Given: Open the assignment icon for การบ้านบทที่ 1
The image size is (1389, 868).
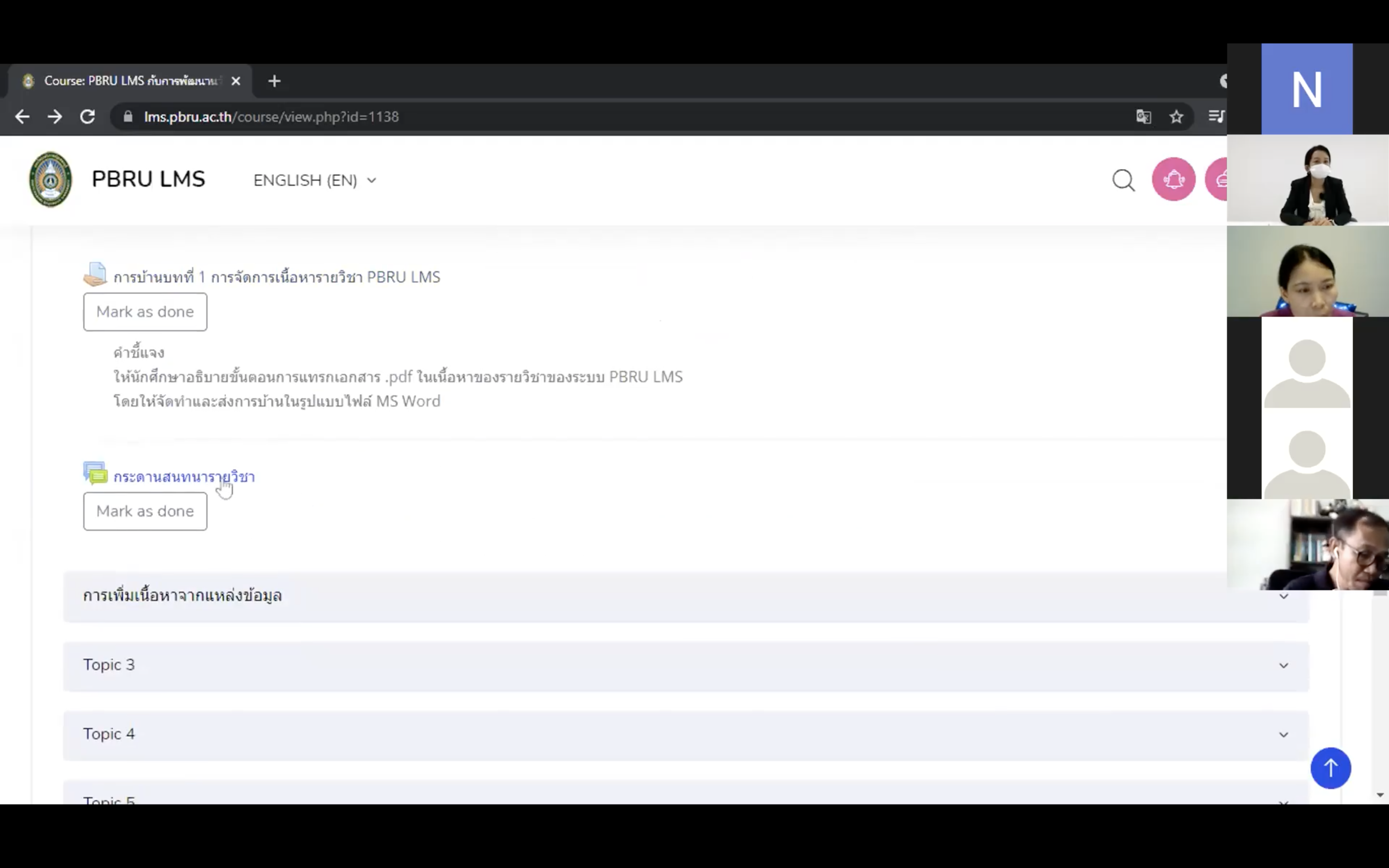Looking at the screenshot, I should click(x=95, y=275).
